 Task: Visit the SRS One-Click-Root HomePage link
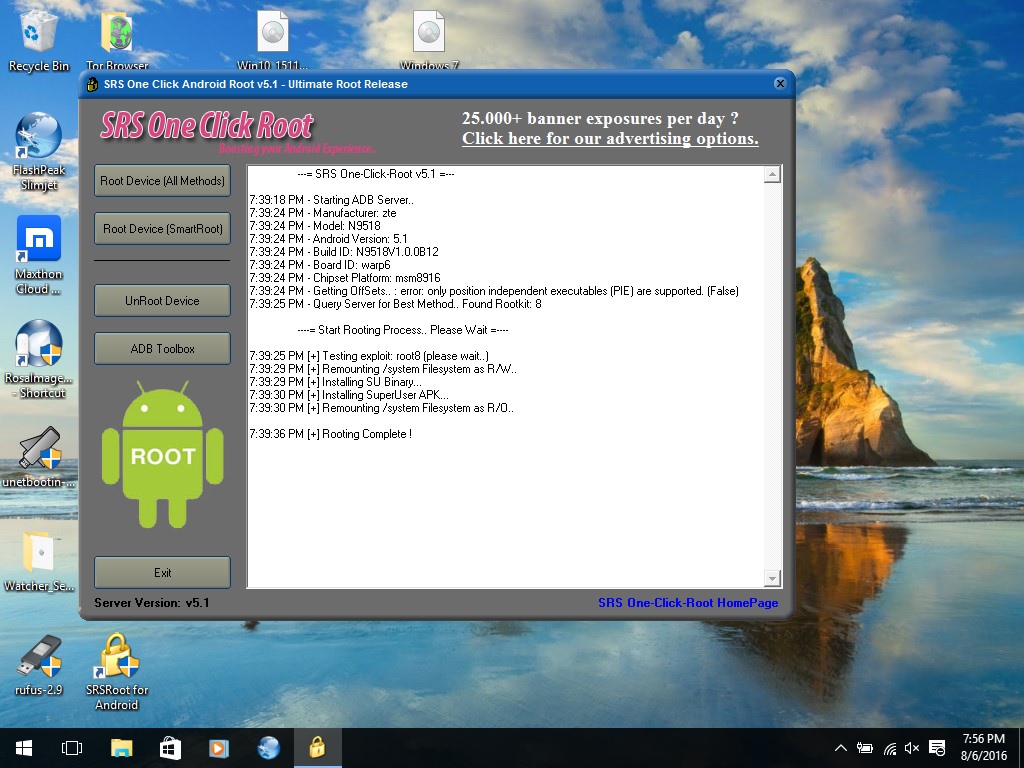point(687,603)
